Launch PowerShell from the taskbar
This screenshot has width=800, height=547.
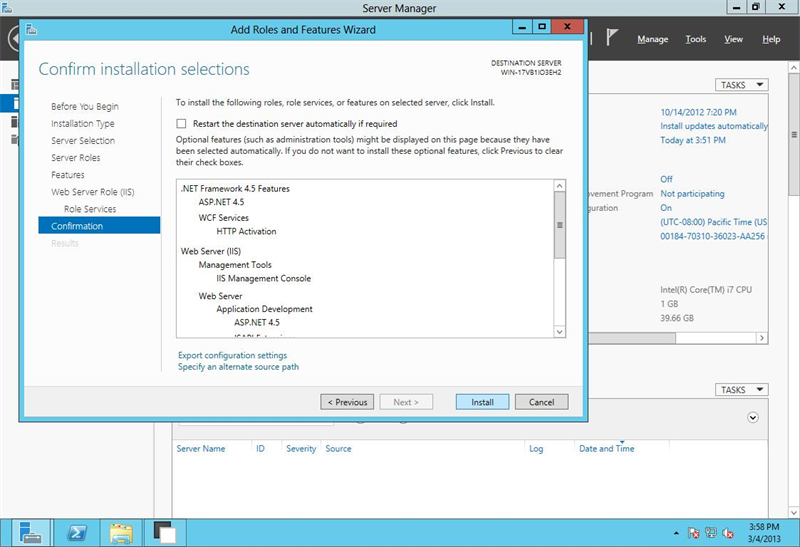click(78, 533)
